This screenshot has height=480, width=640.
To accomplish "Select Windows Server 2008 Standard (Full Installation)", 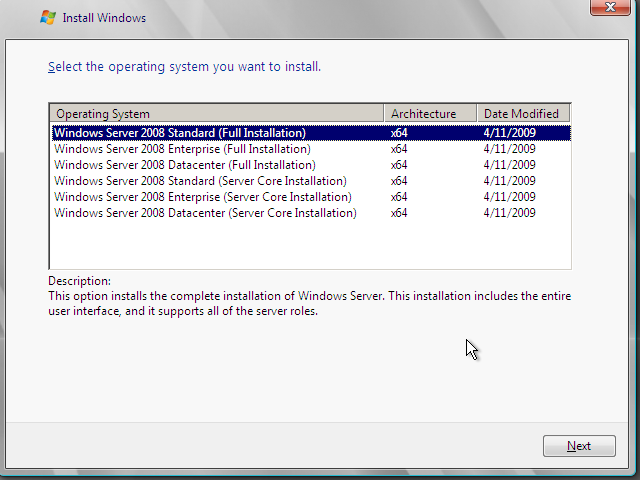I will pyautogui.click(x=311, y=133).
